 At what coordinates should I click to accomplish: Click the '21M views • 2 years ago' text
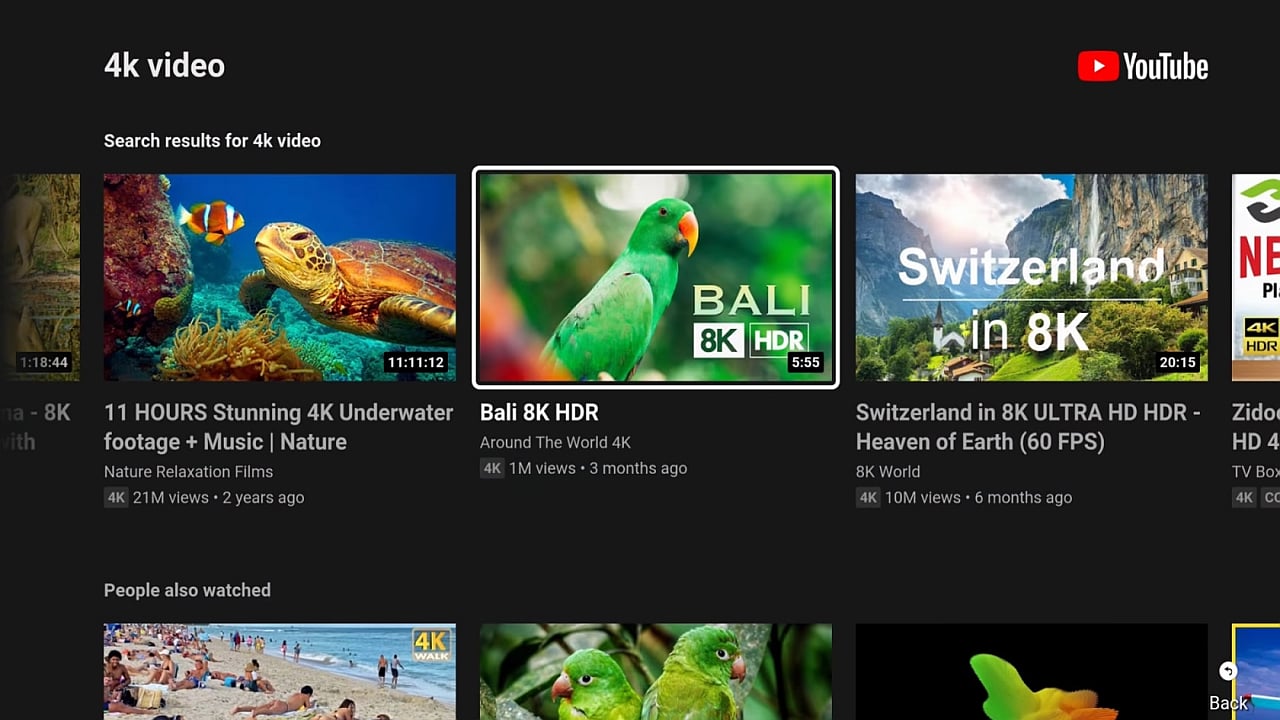(219, 497)
